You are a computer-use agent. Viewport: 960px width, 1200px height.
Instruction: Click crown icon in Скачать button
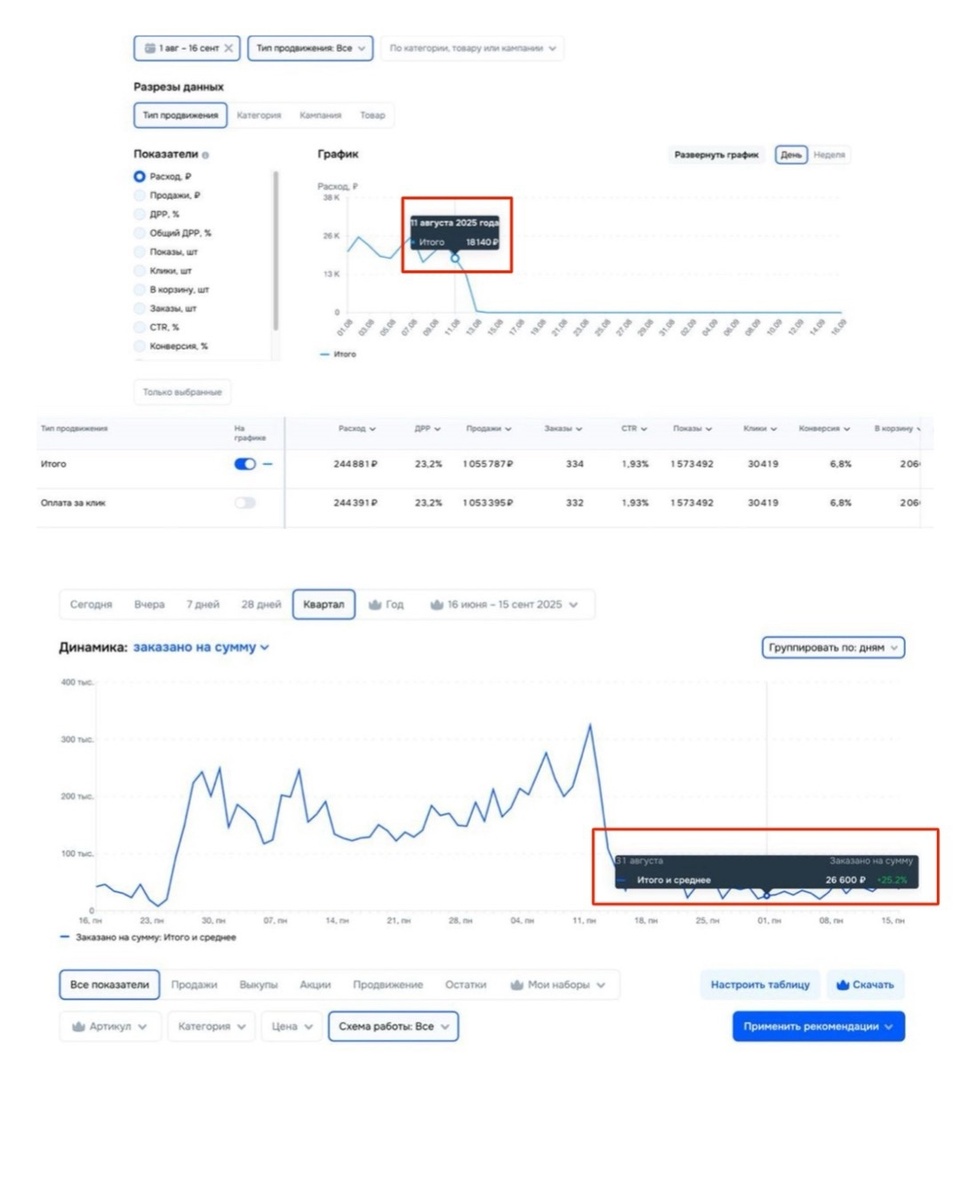pos(842,985)
